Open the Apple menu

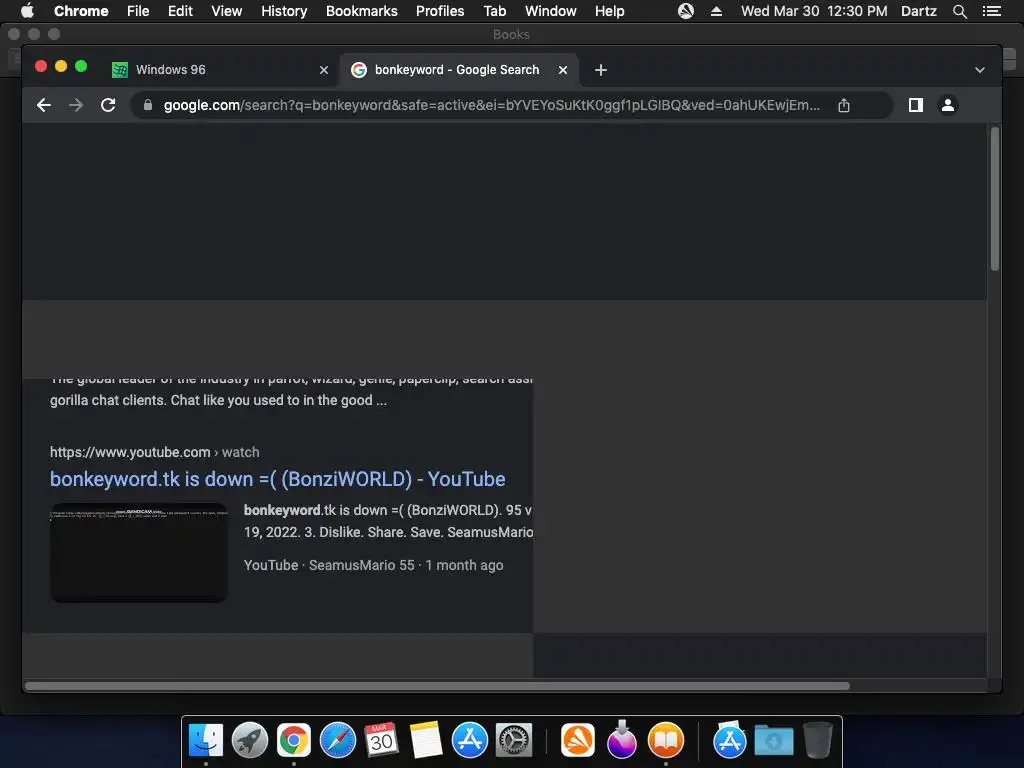[27, 11]
